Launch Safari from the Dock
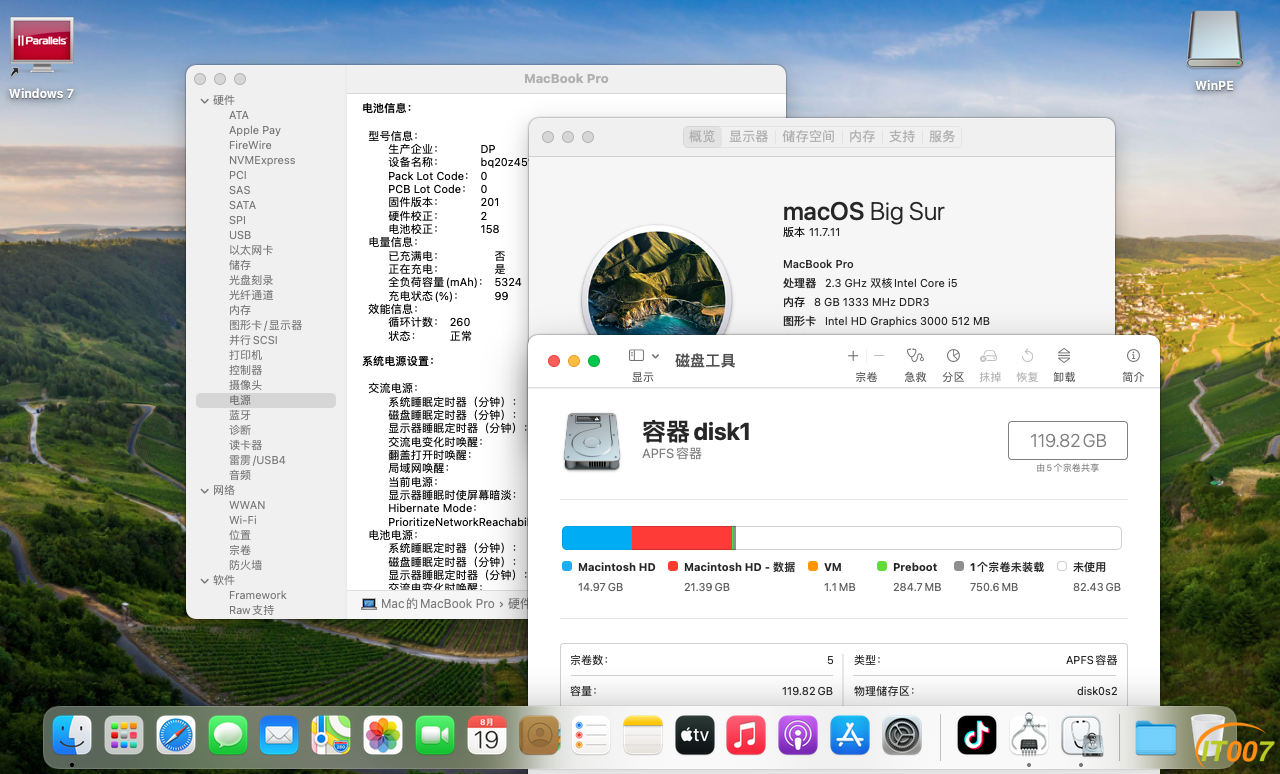This screenshot has width=1280, height=774. 176,736
